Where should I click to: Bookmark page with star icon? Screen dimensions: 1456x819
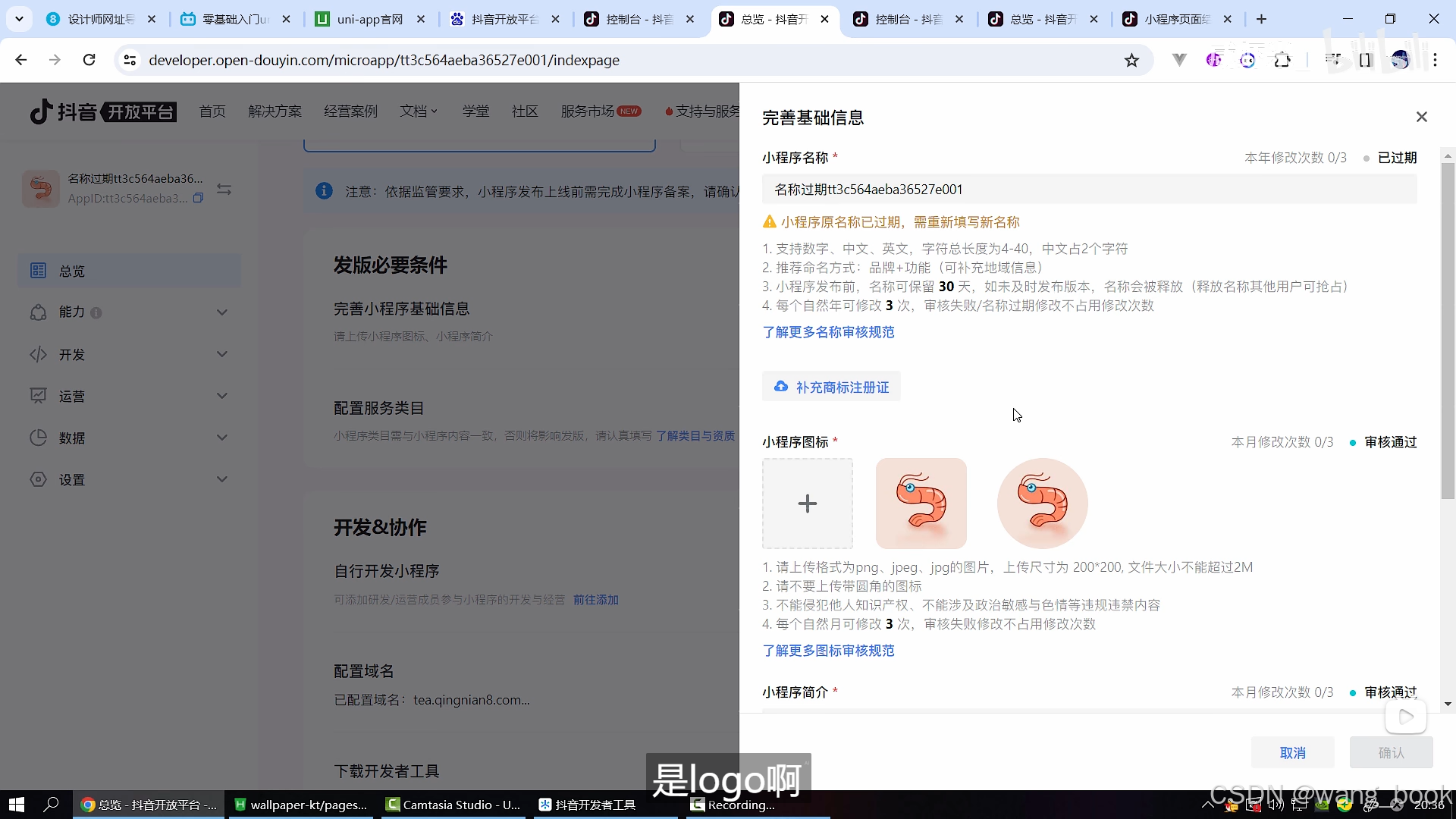[1131, 60]
